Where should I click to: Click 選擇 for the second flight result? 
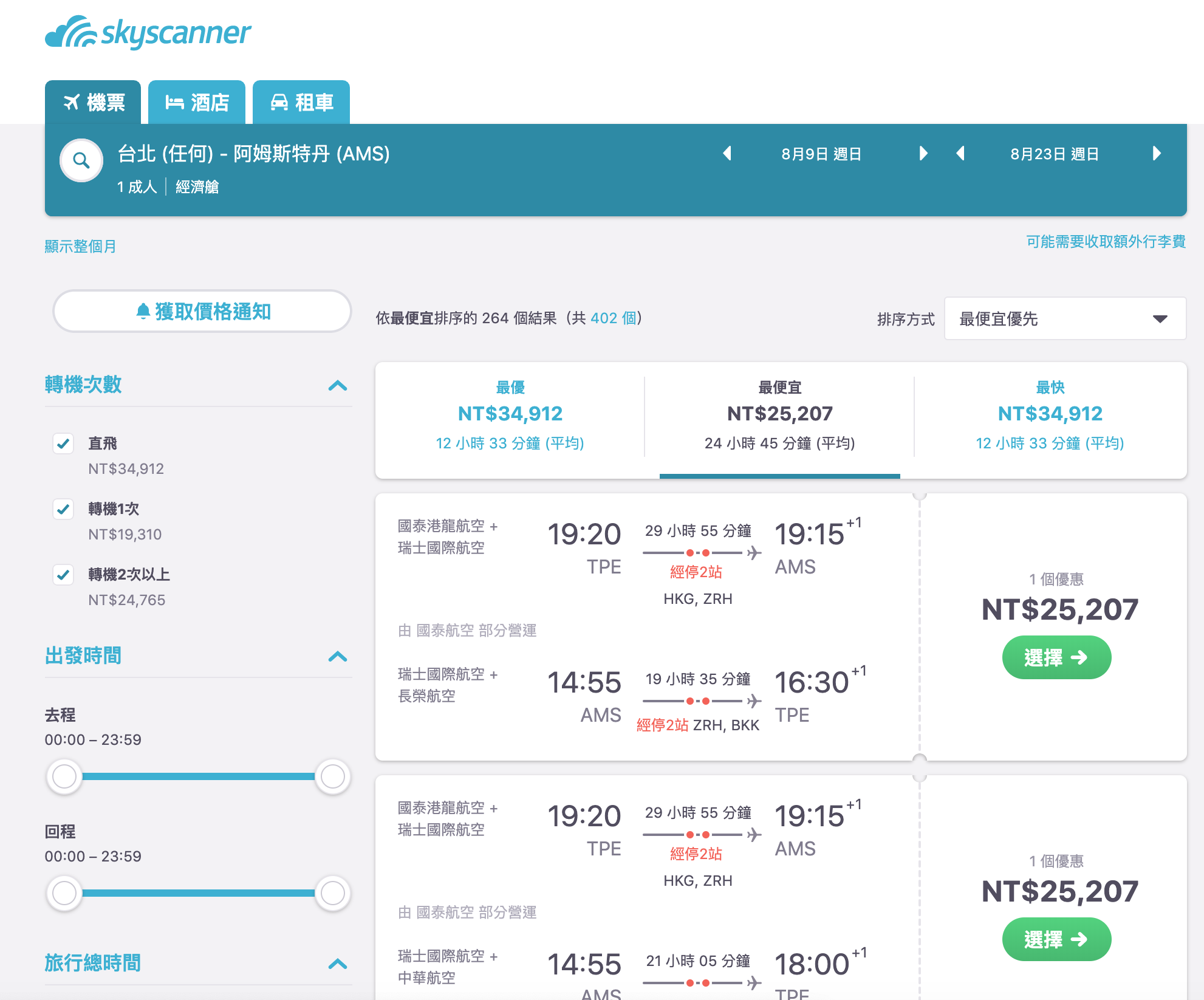tap(1056, 939)
